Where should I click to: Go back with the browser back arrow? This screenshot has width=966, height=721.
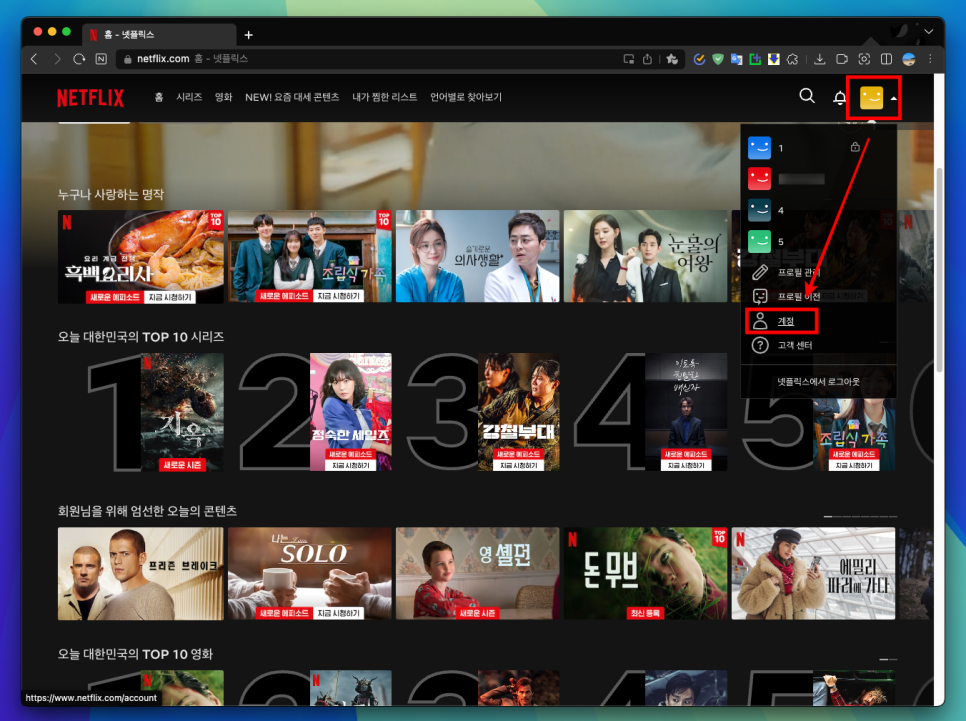[x=34, y=59]
